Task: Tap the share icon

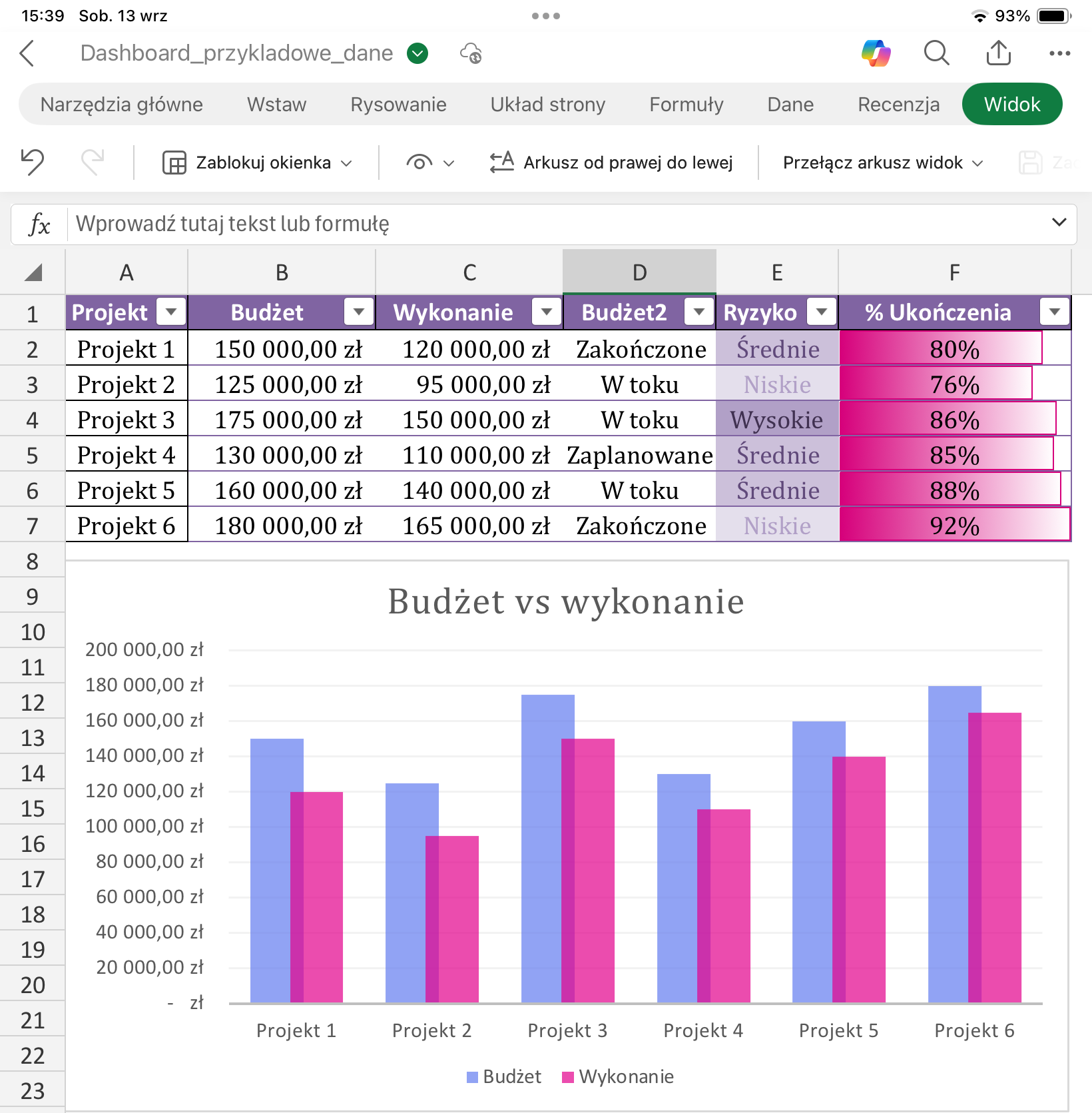Action: [x=998, y=53]
